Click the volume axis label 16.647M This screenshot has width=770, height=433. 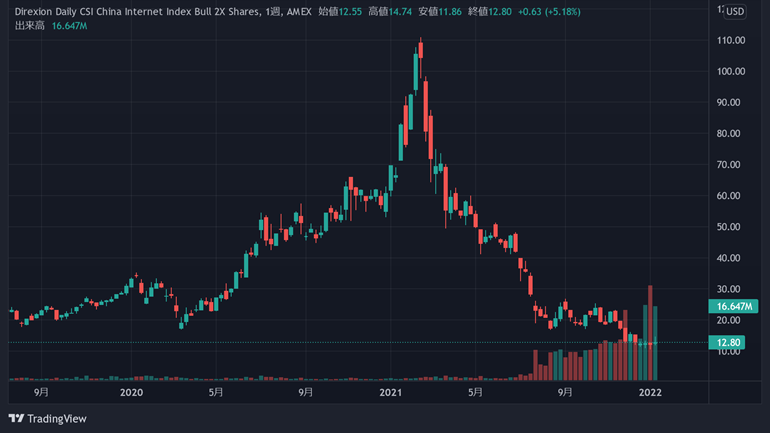[x=733, y=306]
